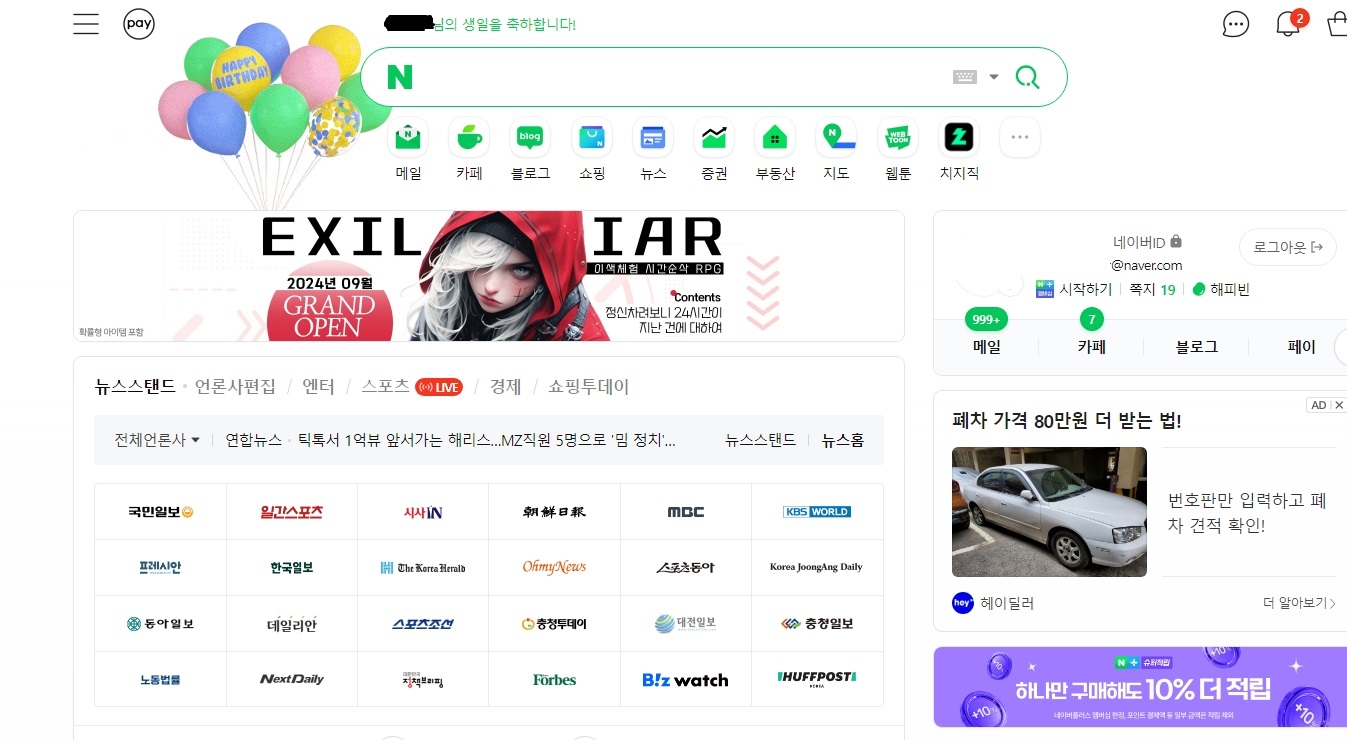Open the purple 10% 더 적립 banner
This screenshot has height=740, width=1347.
pyautogui.click(x=1140, y=687)
